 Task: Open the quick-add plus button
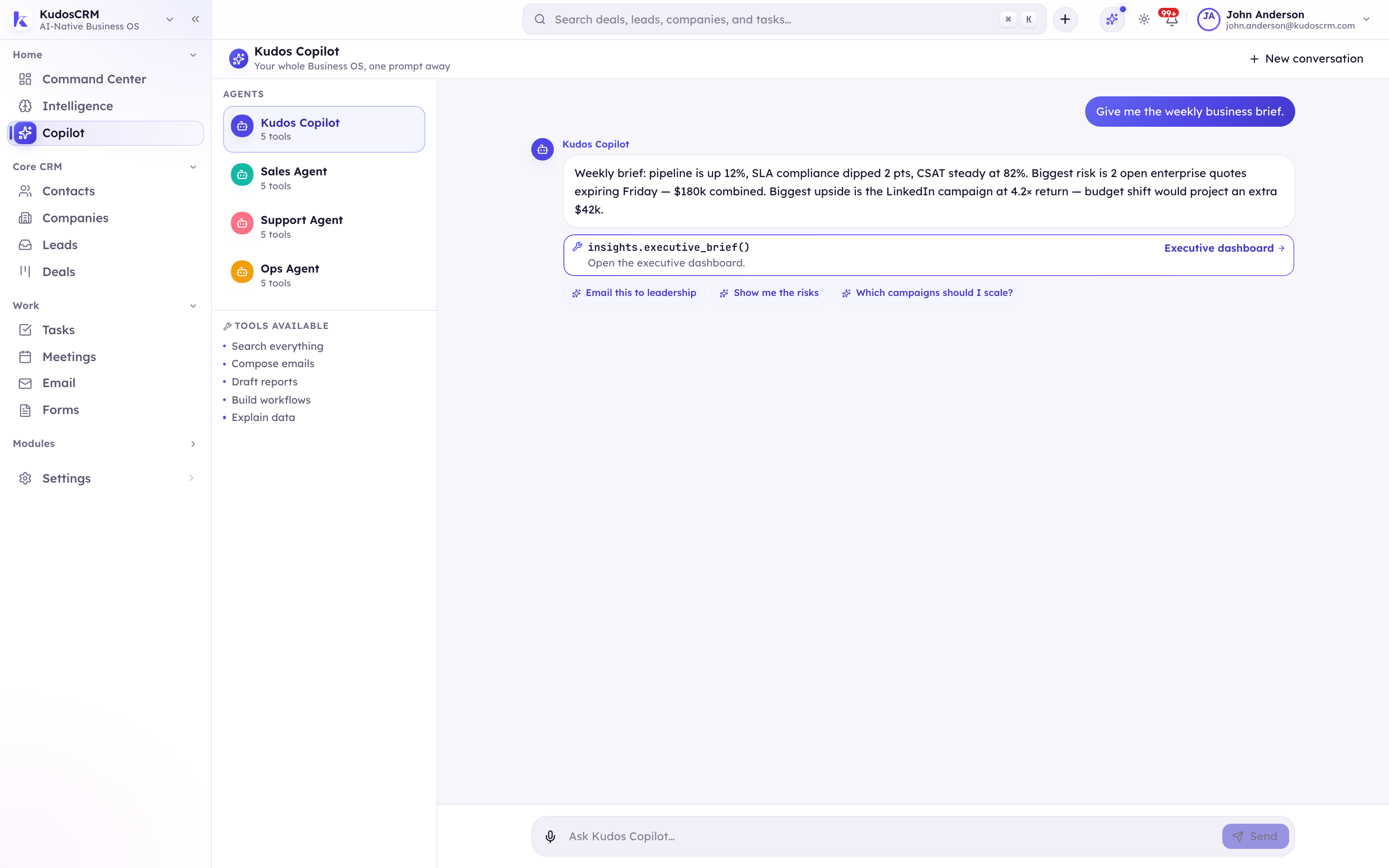coord(1065,20)
